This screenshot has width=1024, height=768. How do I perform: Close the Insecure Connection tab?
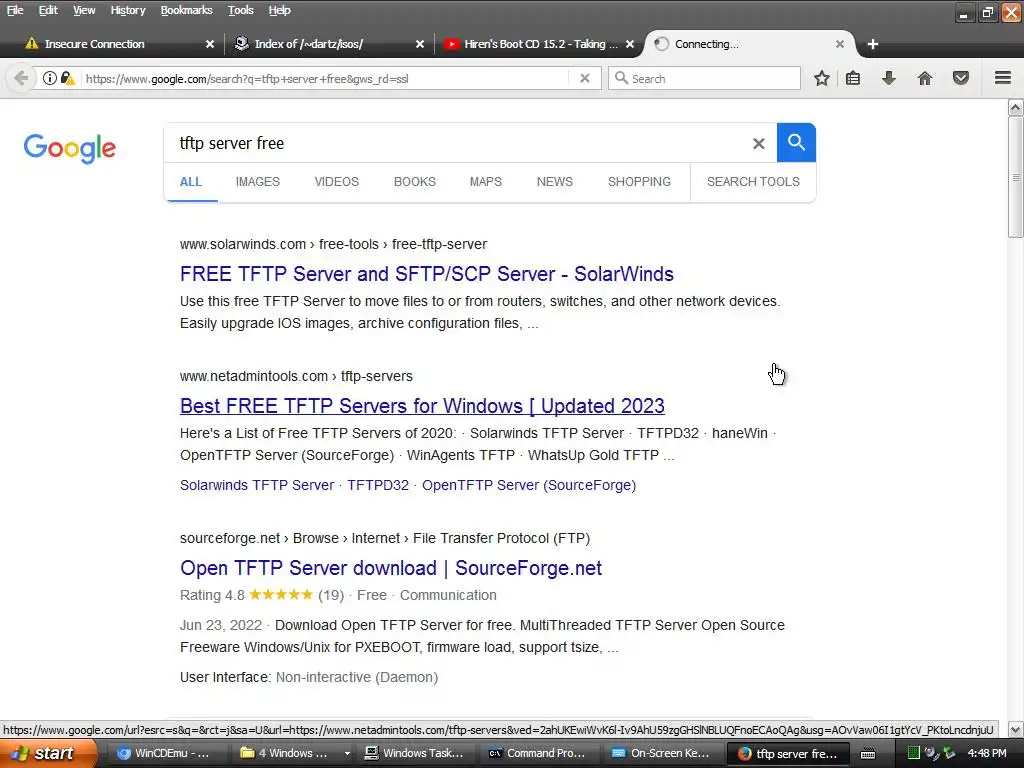[x=210, y=44]
